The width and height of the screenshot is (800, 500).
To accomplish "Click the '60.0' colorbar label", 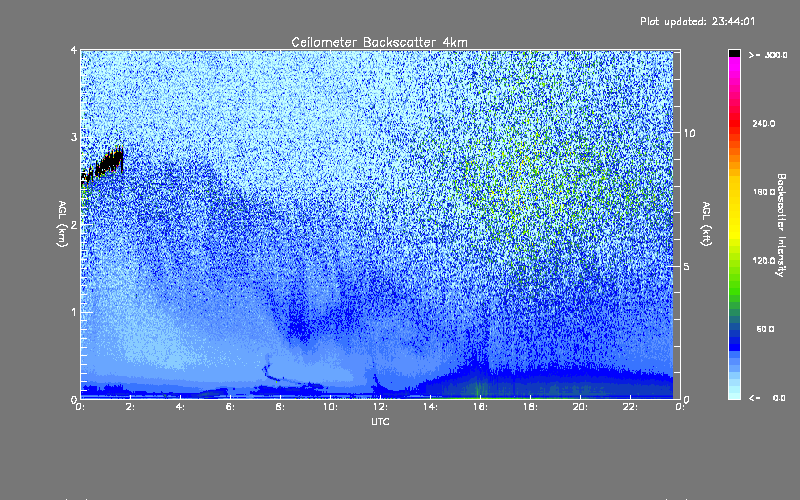I will pos(765,329).
